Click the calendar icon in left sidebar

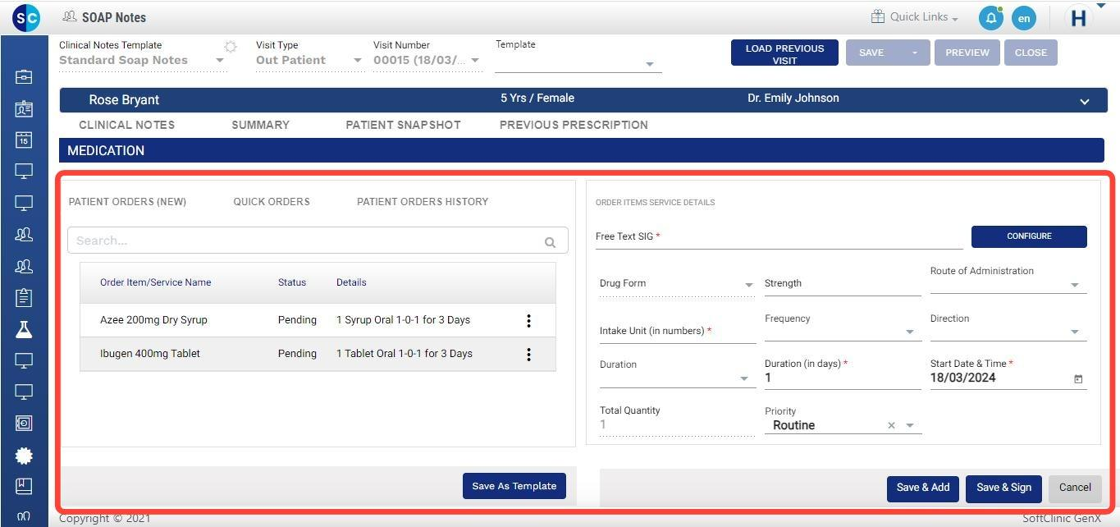coord(24,140)
